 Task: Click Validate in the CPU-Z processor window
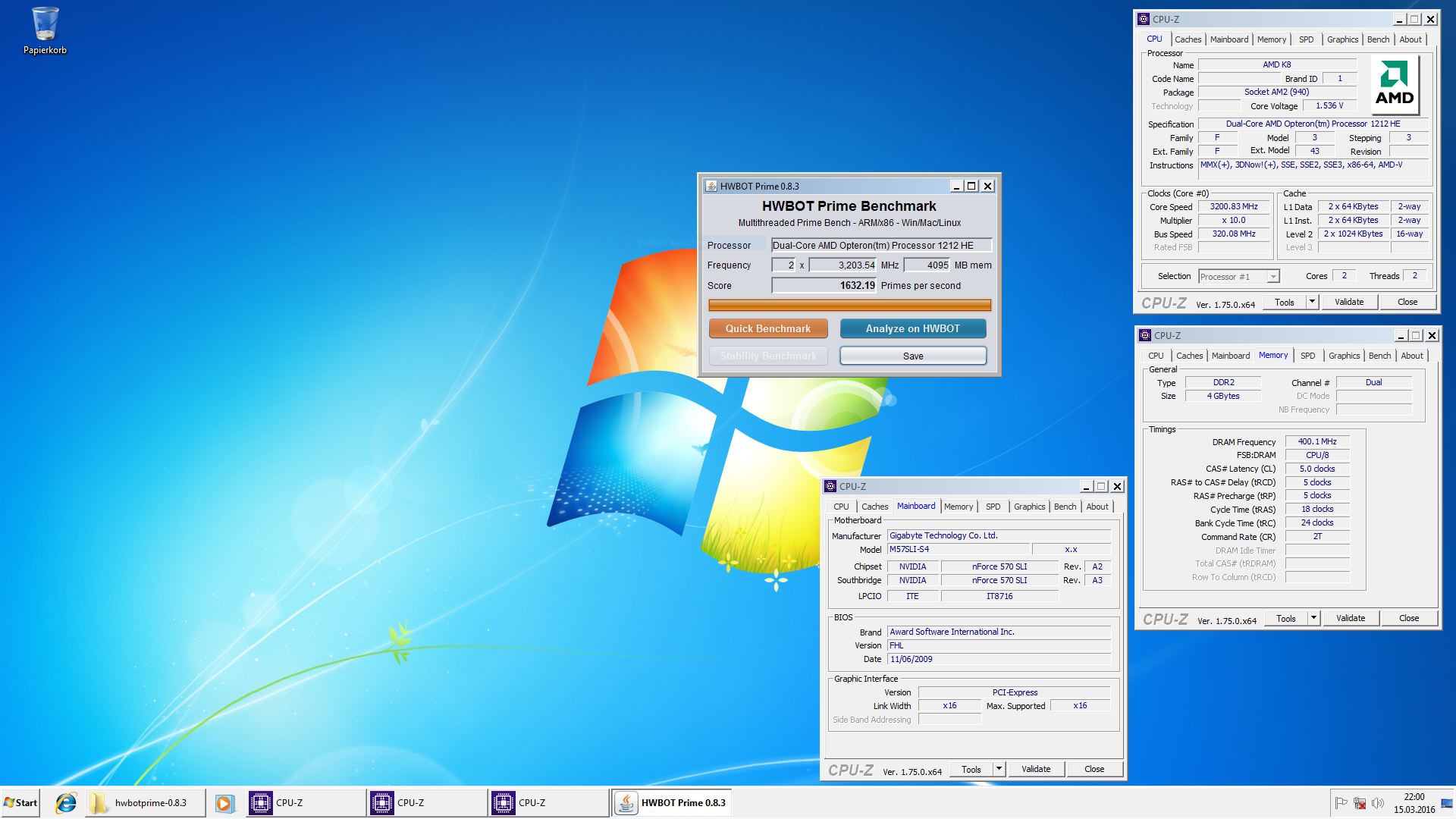point(1349,302)
